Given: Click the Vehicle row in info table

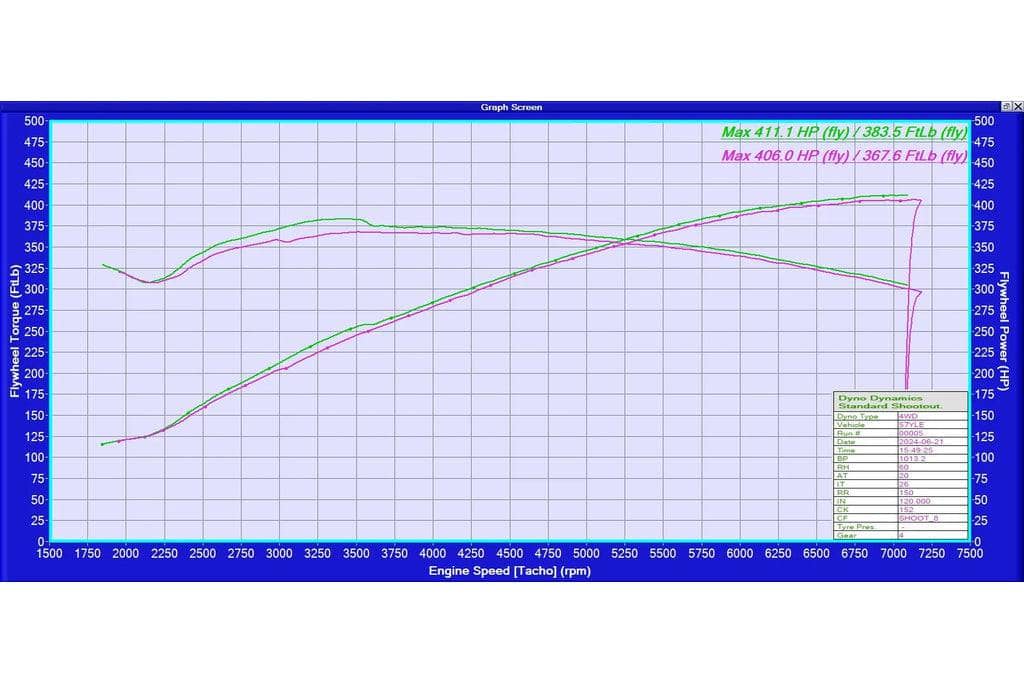Looking at the screenshot, I should click(x=901, y=424).
